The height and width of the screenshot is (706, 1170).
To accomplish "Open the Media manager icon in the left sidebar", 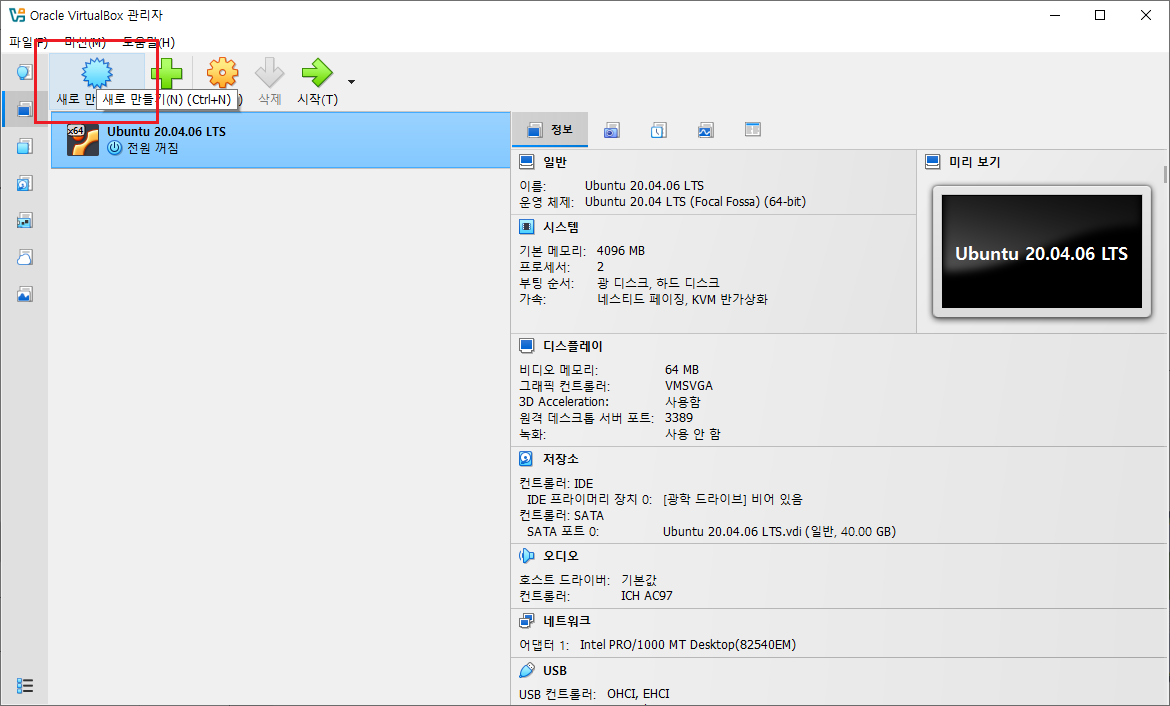I will click(25, 184).
